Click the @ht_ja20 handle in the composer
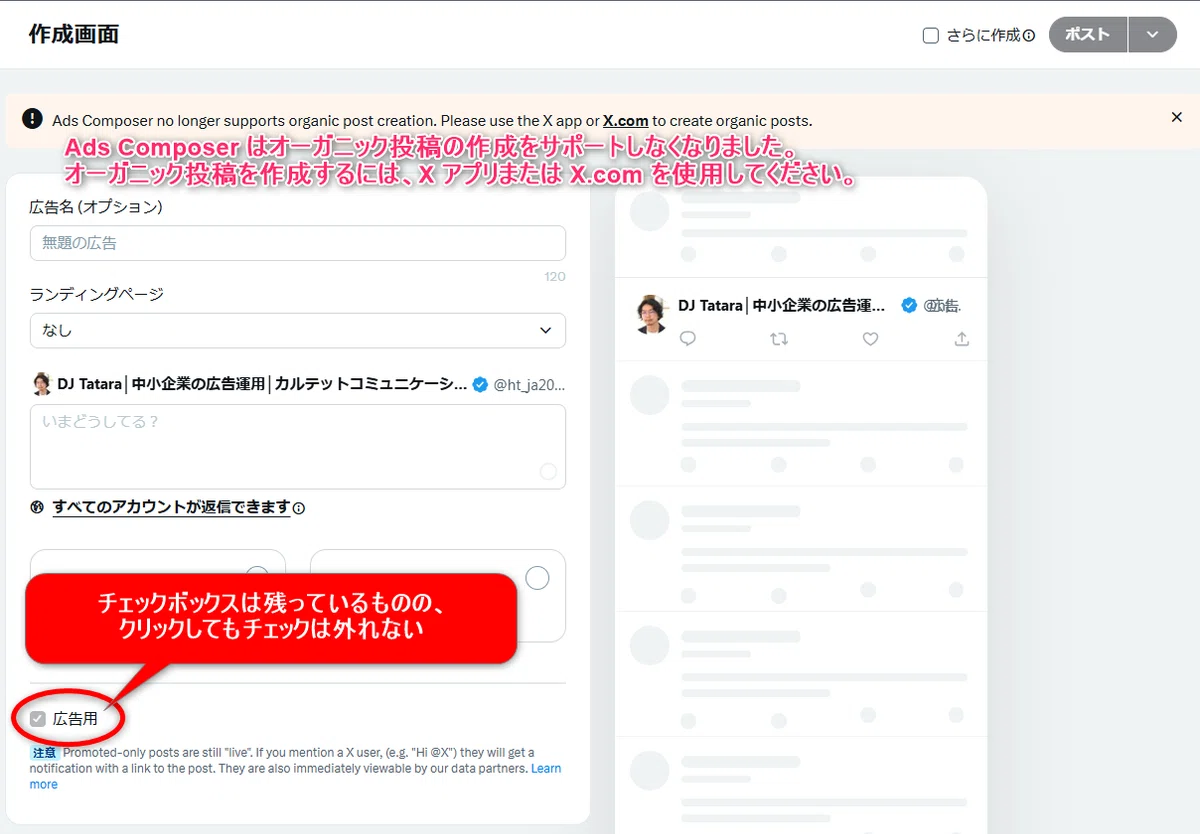The width and height of the screenshot is (1200, 834). coord(530,384)
